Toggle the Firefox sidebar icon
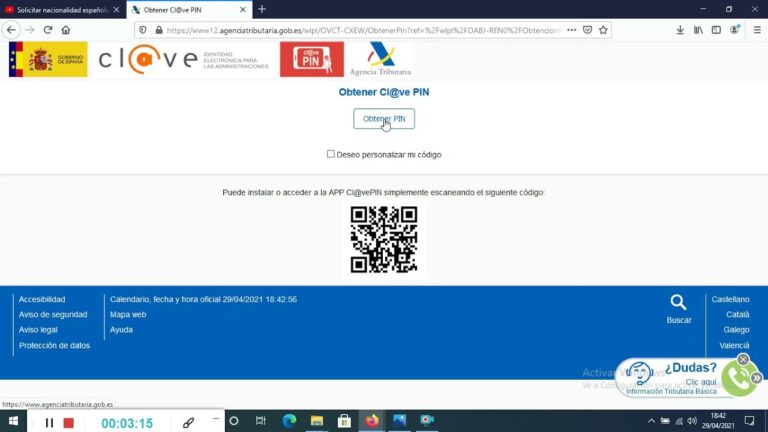Image resolution: width=768 pixels, height=432 pixels. [716, 30]
